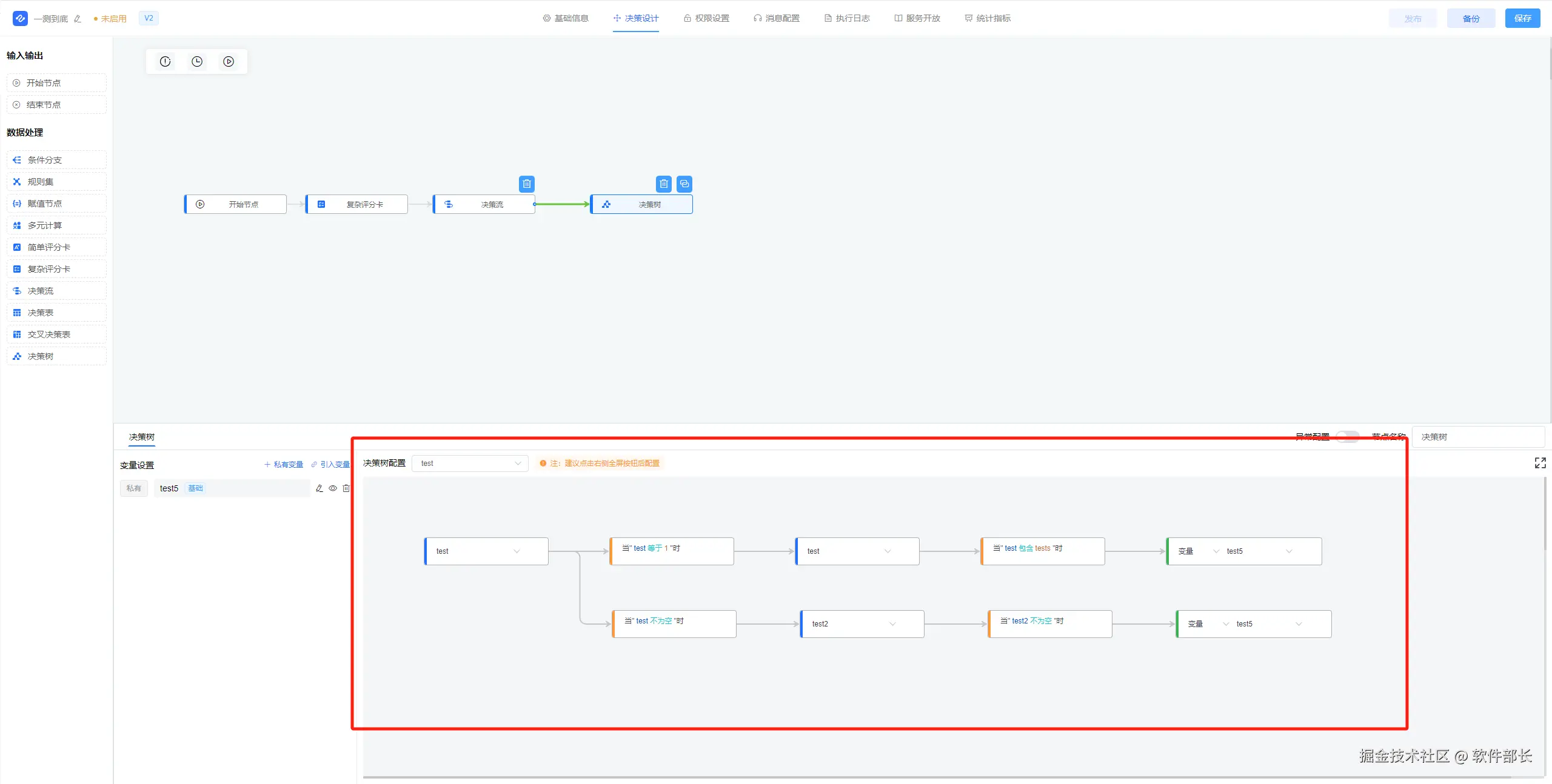The width and height of the screenshot is (1552, 784).
Task: Toggle the 异常配置 switch
Action: (x=1347, y=436)
